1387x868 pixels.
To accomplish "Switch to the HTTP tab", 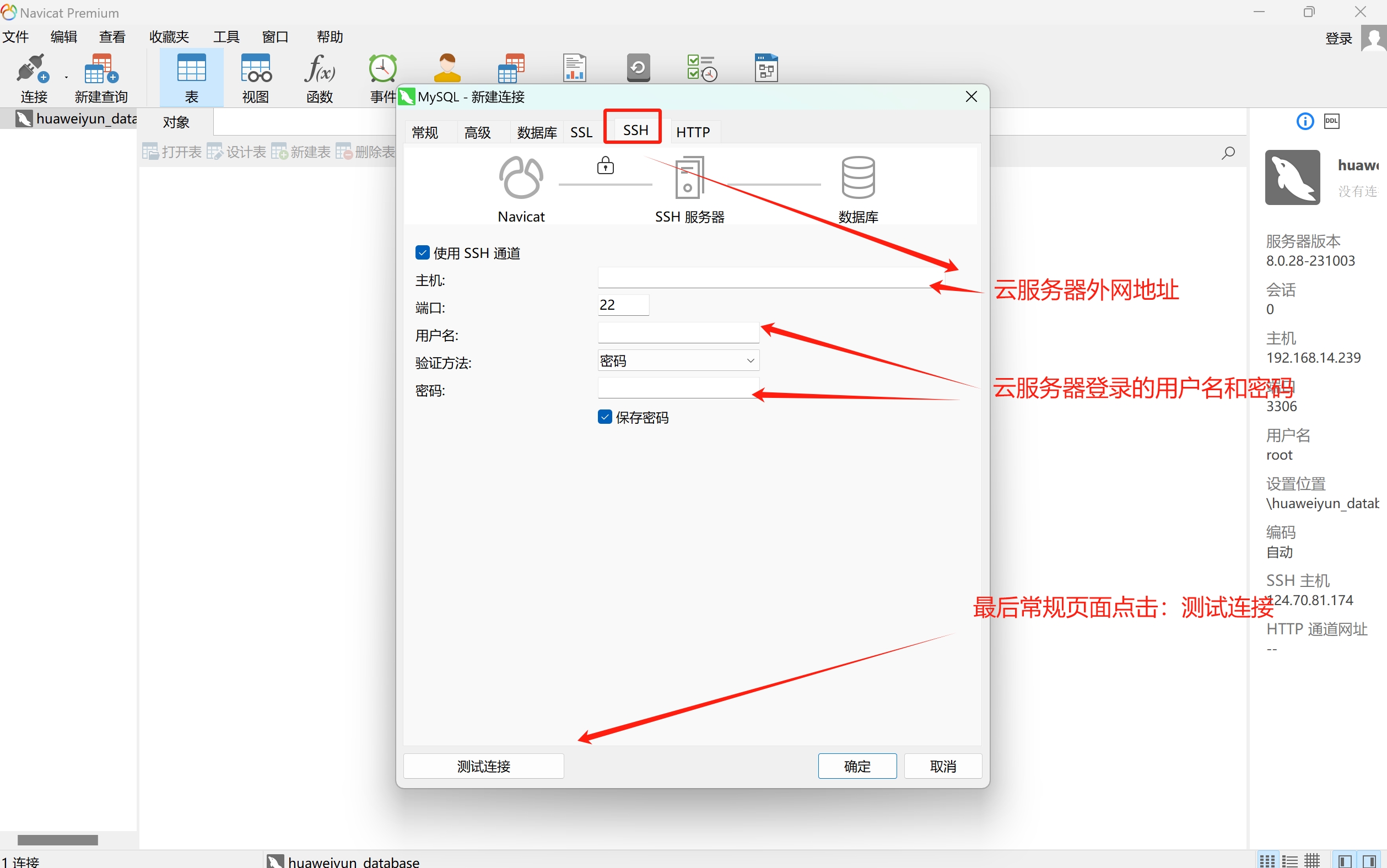I will tap(693, 132).
